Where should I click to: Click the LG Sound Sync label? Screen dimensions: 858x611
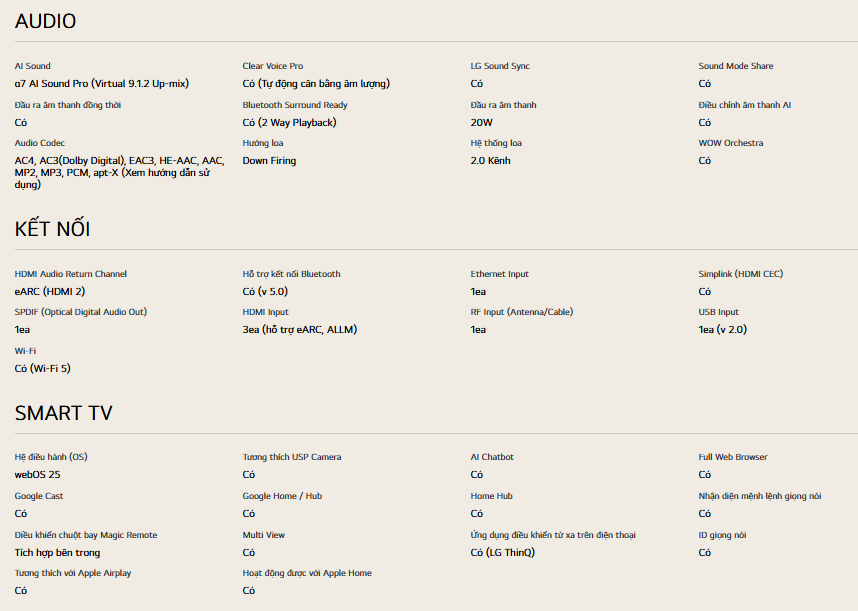(500, 66)
